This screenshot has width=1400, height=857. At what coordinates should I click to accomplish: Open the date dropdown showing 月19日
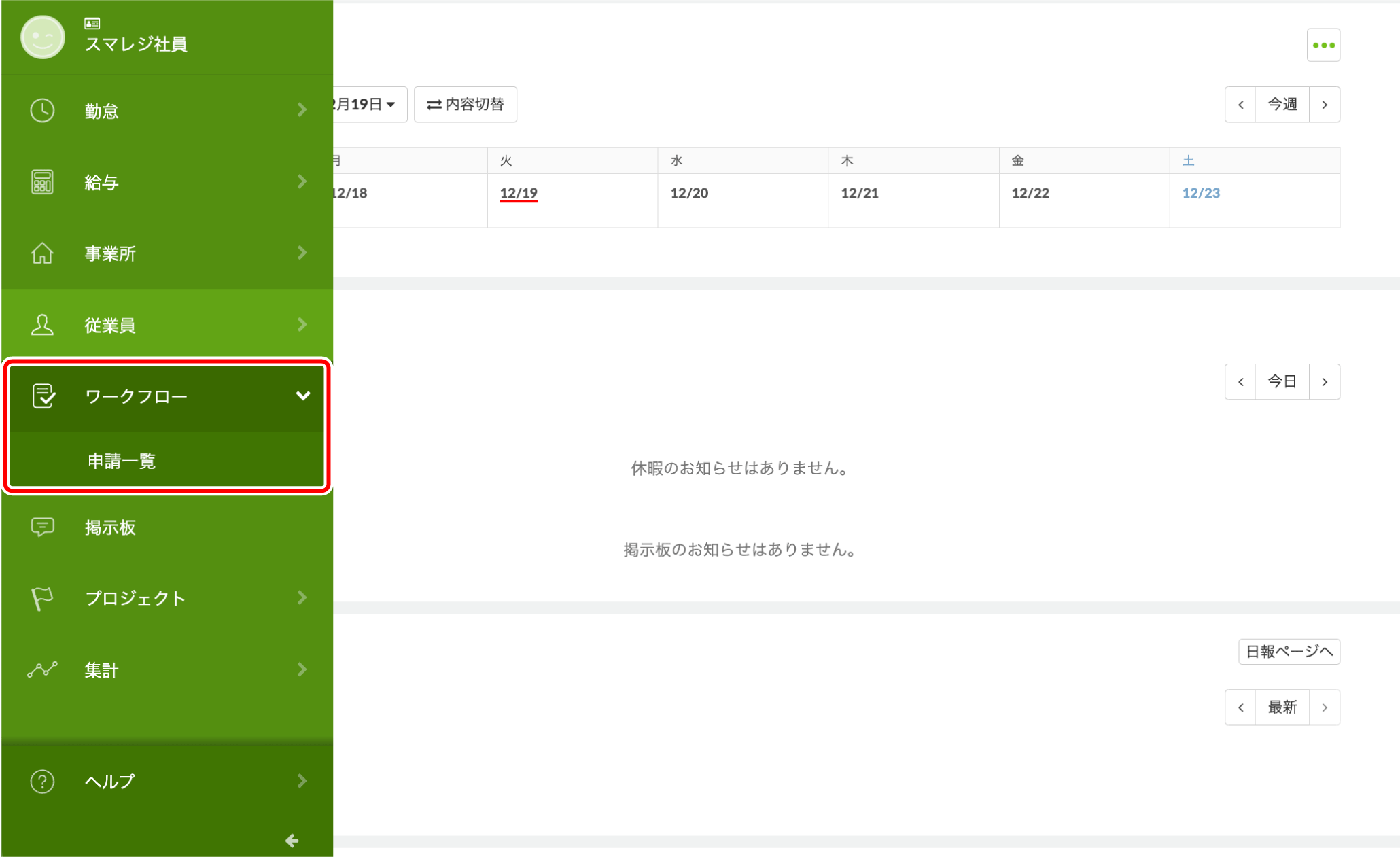click(367, 105)
